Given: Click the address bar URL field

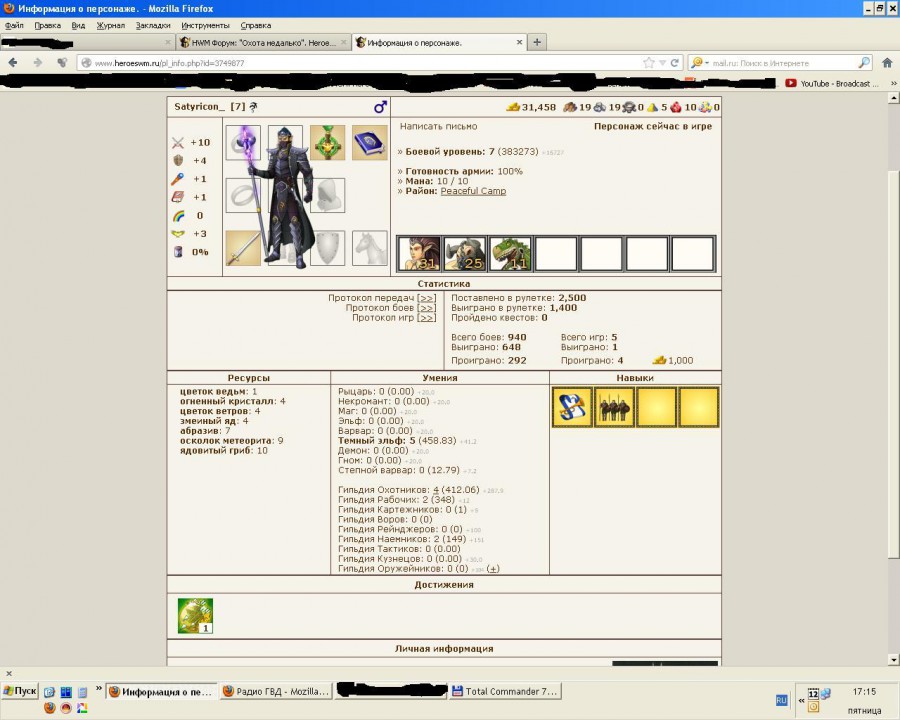Looking at the screenshot, I should pos(367,63).
